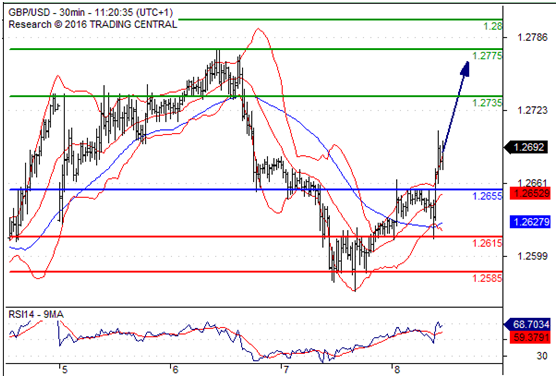558x378 pixels.
Task: Click the date marker 6 on time axis
Action: [175, 369]
